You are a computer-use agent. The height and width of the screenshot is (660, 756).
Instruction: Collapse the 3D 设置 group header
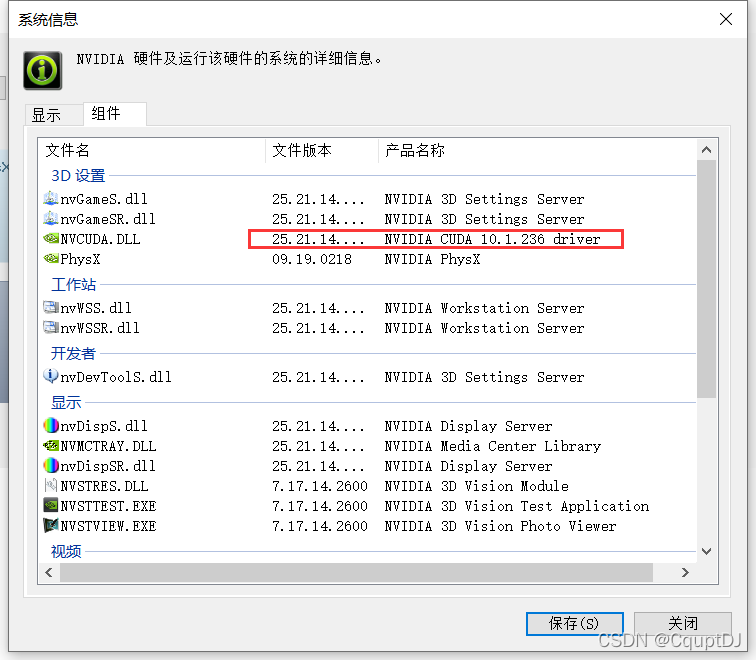coord(78,175)
